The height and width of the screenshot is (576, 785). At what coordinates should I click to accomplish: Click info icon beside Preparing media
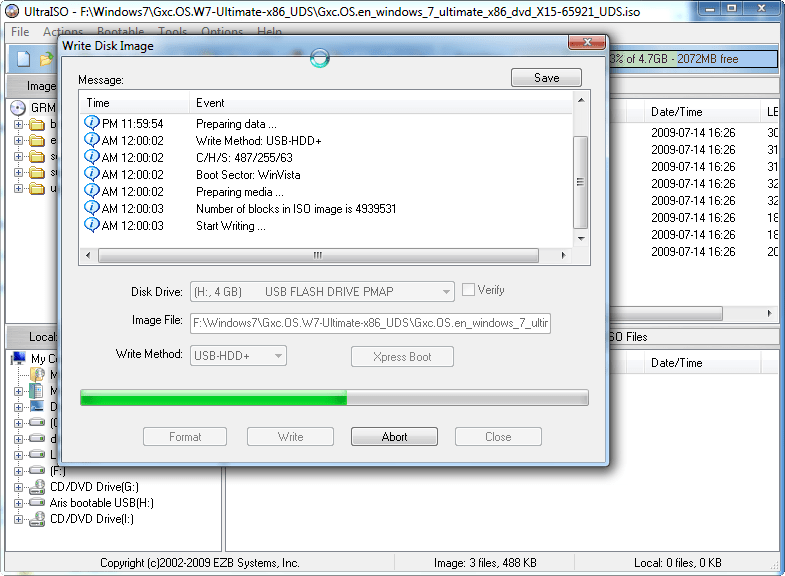point(92,191)
